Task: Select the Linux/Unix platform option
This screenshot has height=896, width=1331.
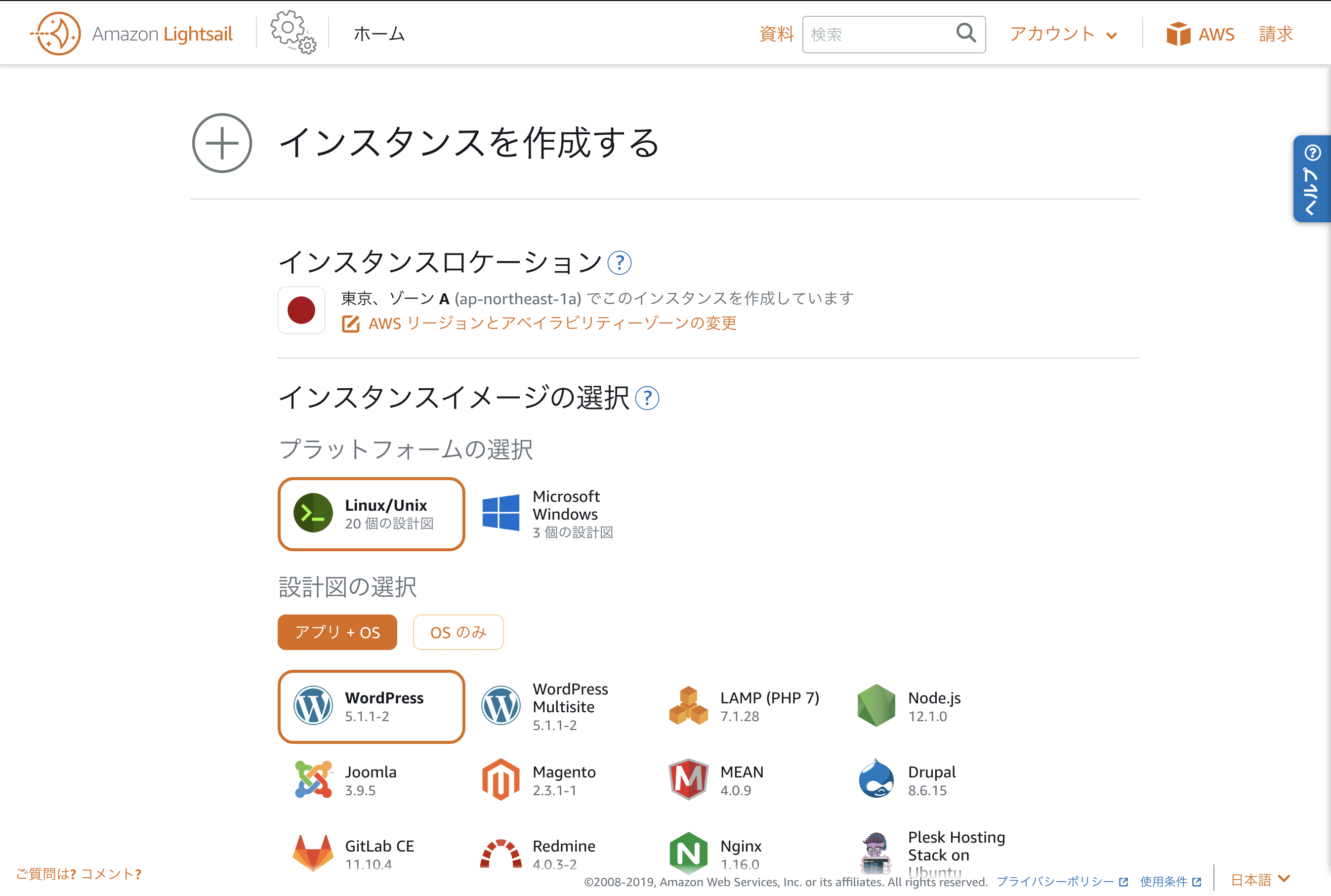Action: [x=371, y=514]
